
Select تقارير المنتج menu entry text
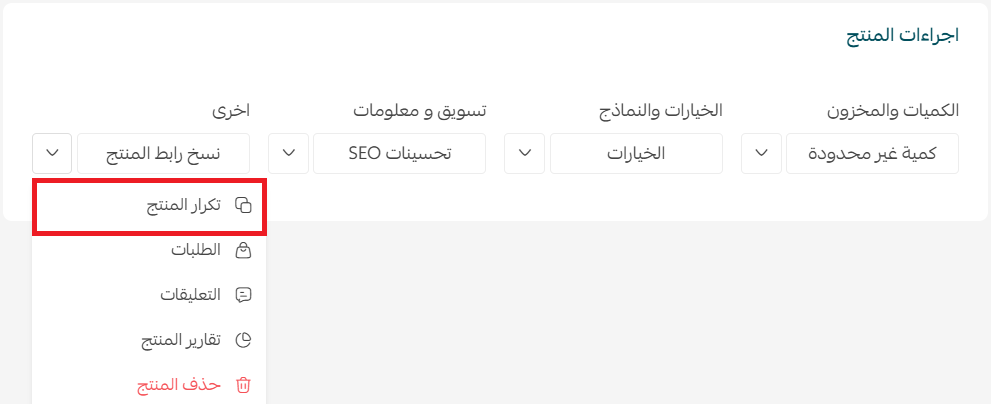click(181, 340)
